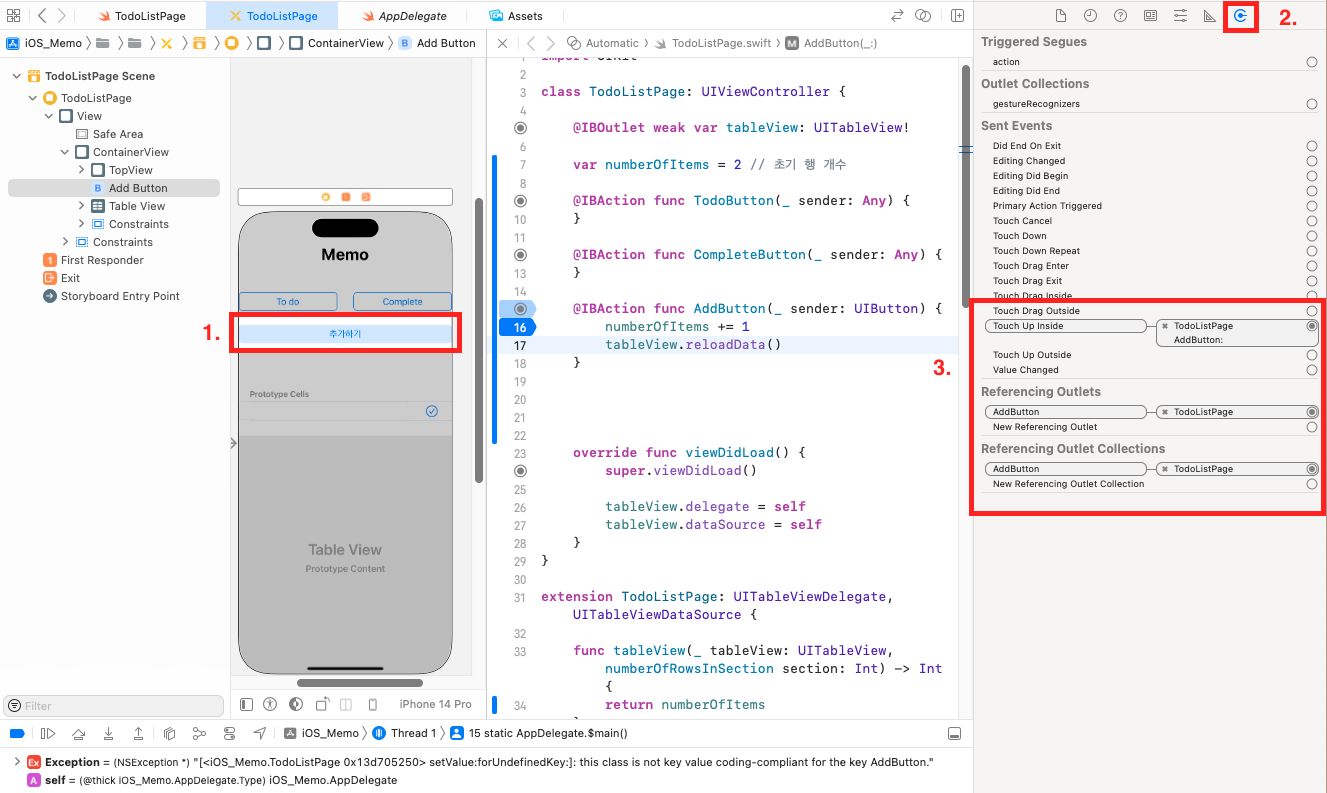Collapse the View node in outline
The width and height of the screenshot is (1327, 793).
pos(49,116)
